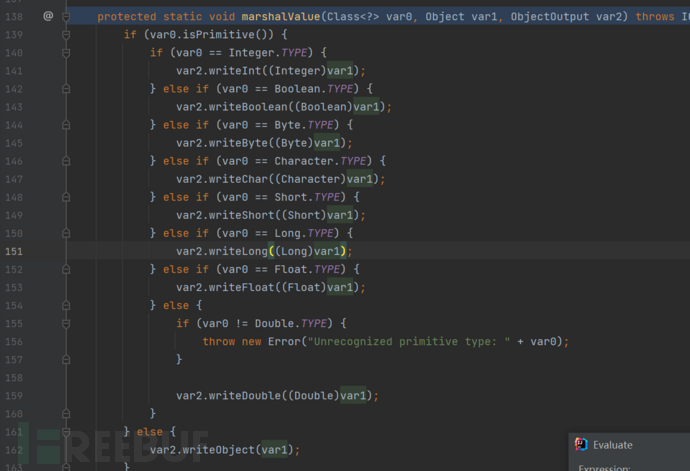Collapse the isPrimitive if-block fold on line 139
This screenshot has height=471, width=690.
pos(66,35)
